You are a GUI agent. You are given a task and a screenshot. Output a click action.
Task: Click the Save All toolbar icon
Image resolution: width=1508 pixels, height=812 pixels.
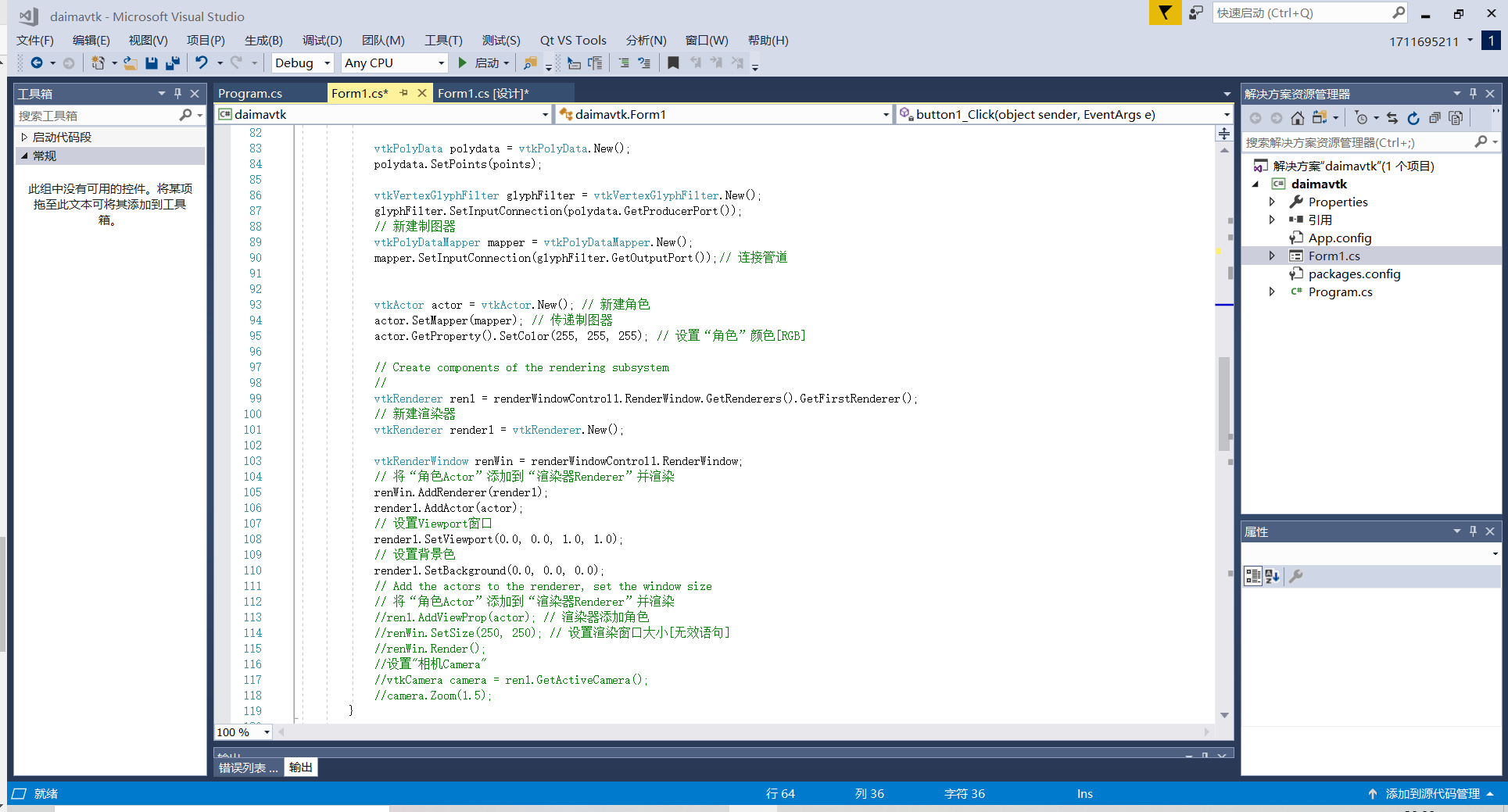(172, 63)
